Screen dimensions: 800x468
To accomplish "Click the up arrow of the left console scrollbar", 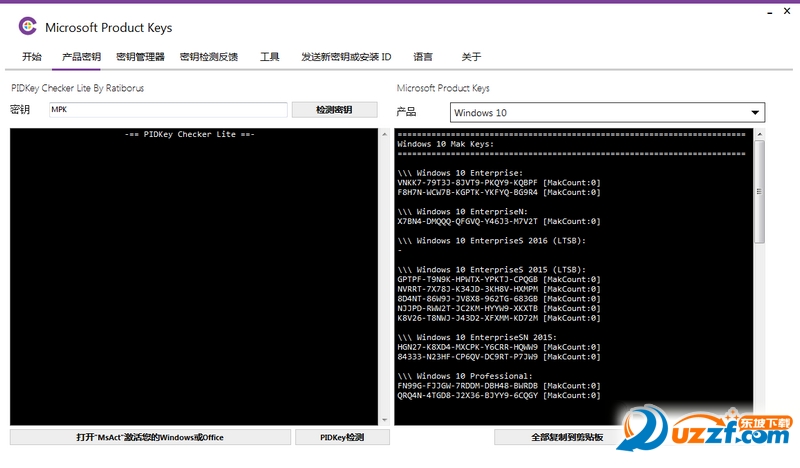I will point(385,134).
